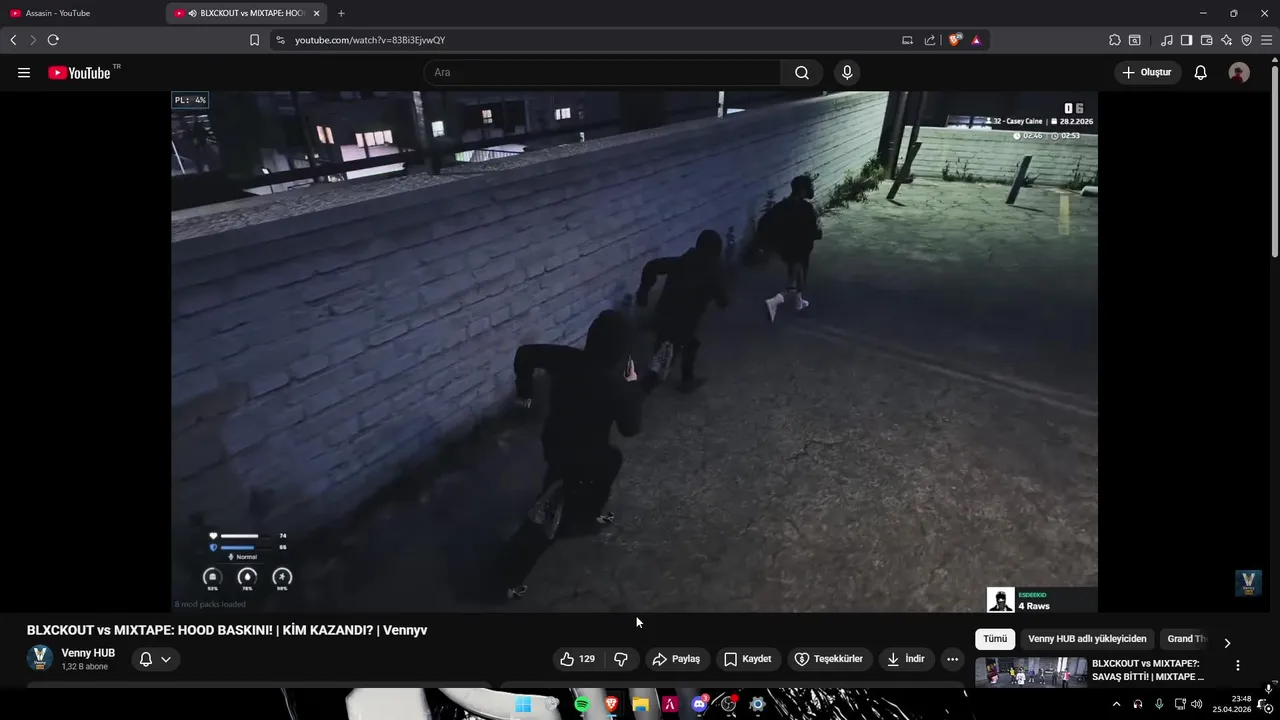The height and width of the screenshot is (720, 1280).
Task: Open the browser main menu
Action: coord(1266,40)
